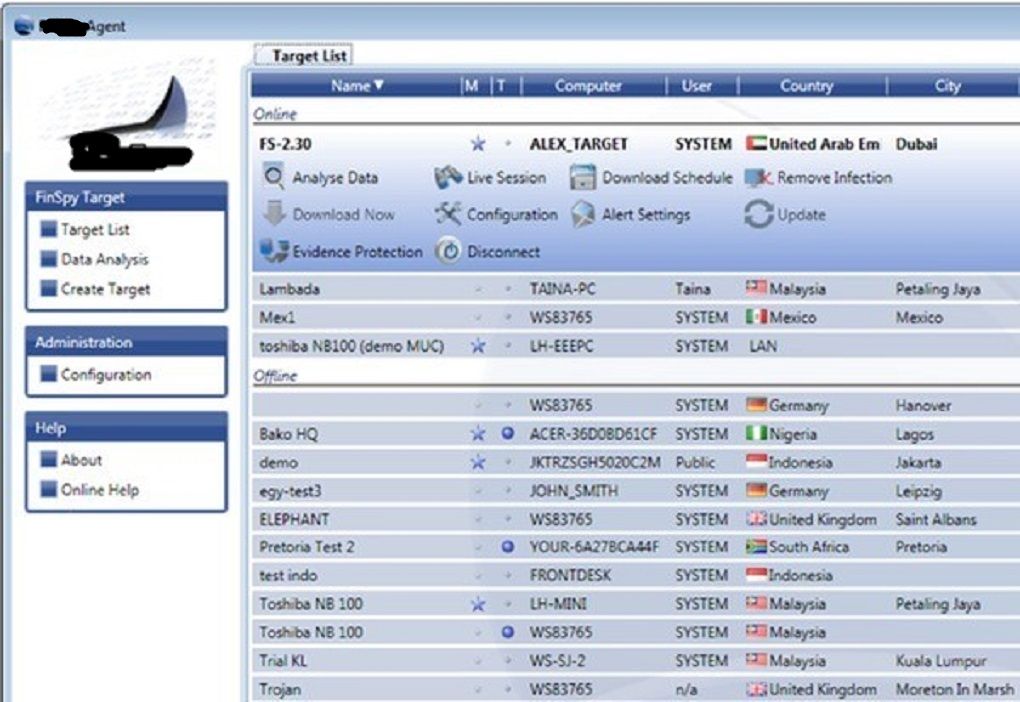Screen dimensions: 1020x702
Task: Open Administration Configuration in the sidebar
Action: (x=106, y=374)
